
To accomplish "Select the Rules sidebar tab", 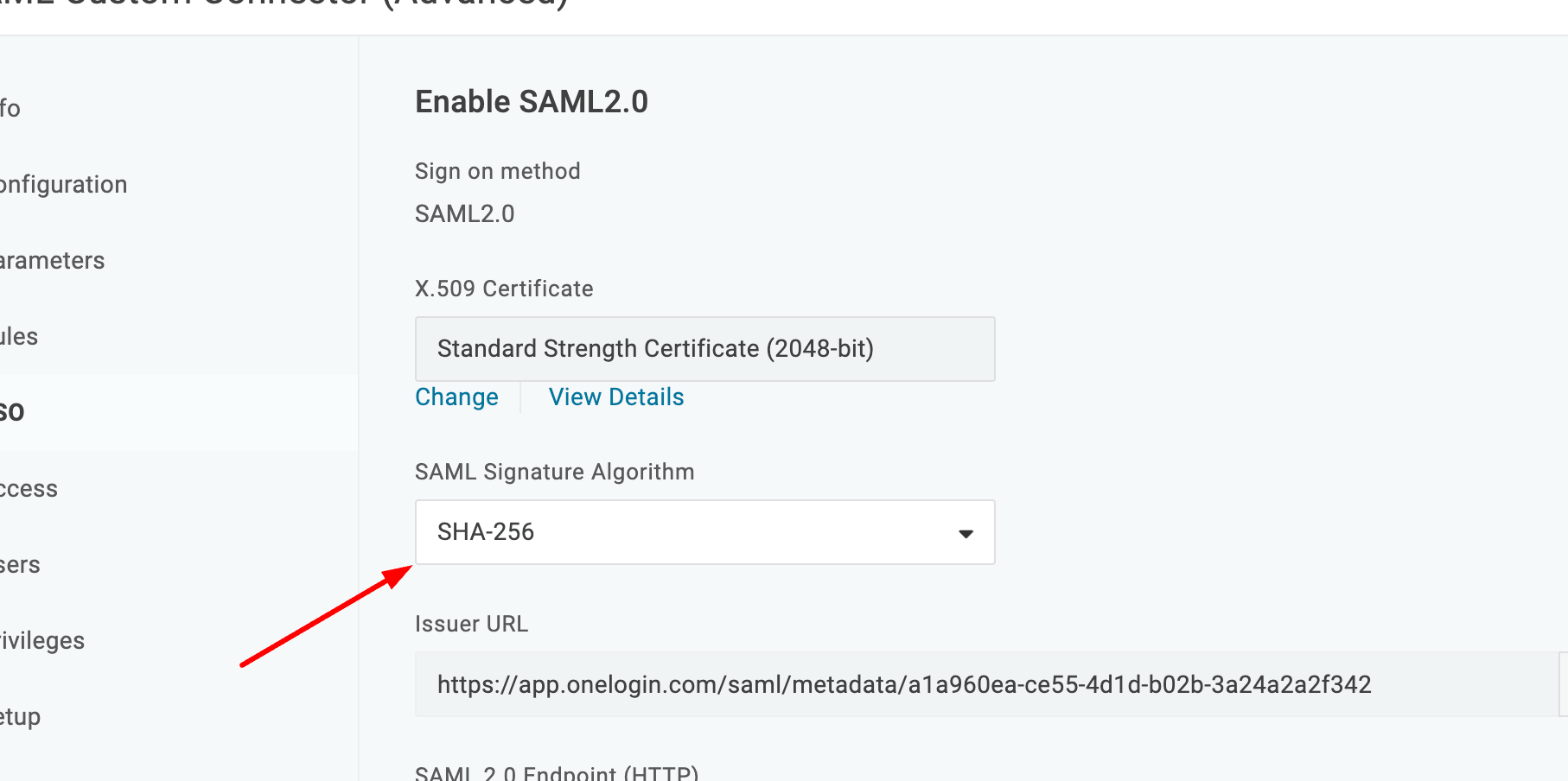I will coord(19,337).
